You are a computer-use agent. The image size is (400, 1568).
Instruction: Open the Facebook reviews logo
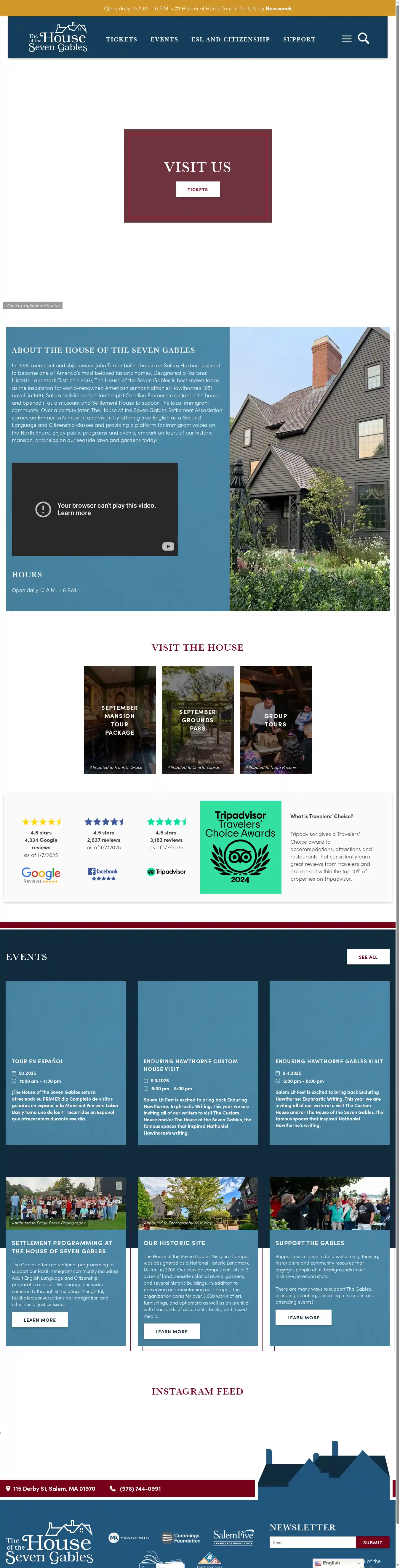pyautogui.click(x=103, y=874)
